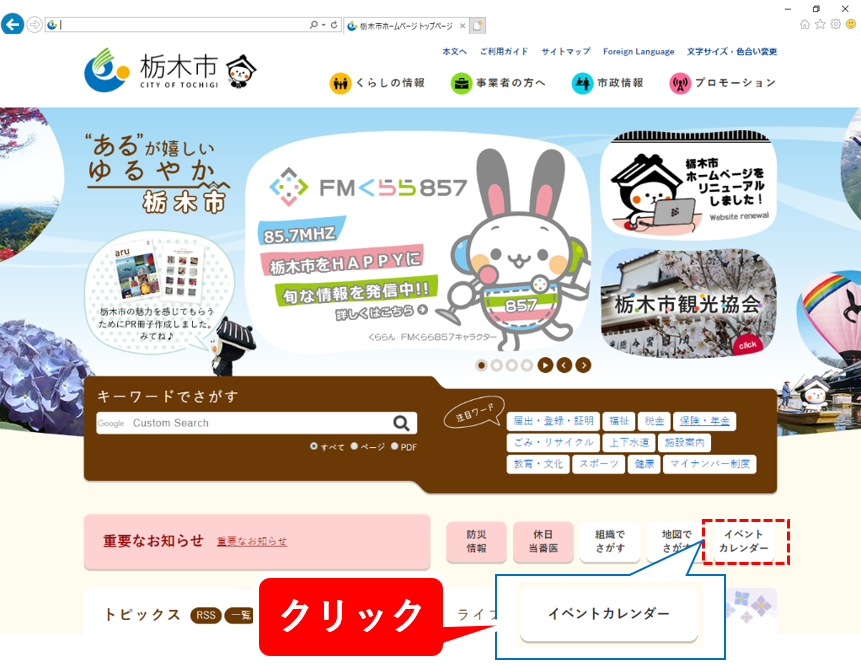Click the マイナンバー制度 keyword tag
861x669 pixels.
(x=710, y=464)
